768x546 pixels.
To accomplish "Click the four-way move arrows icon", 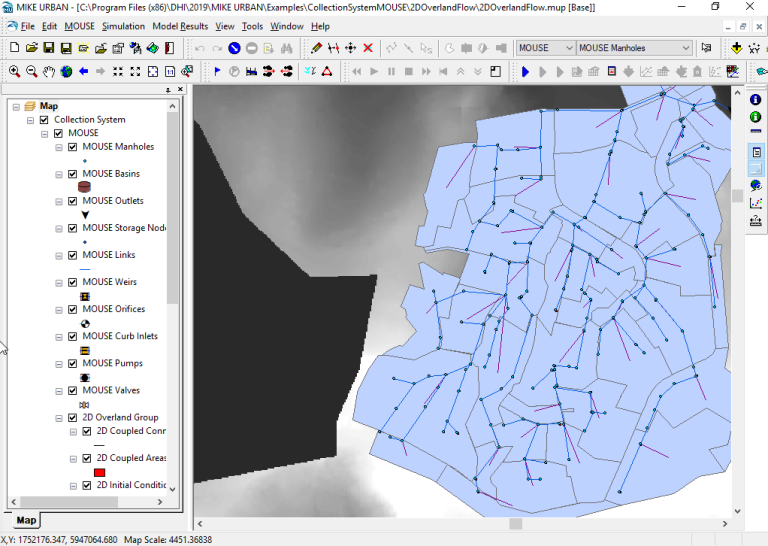I will pos(351,47).
